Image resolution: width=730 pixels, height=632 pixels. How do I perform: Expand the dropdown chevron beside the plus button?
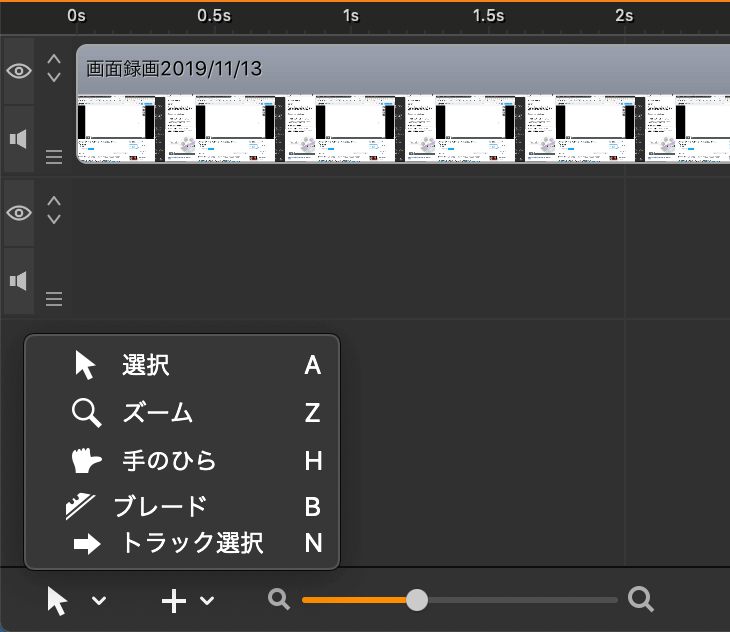207,601
